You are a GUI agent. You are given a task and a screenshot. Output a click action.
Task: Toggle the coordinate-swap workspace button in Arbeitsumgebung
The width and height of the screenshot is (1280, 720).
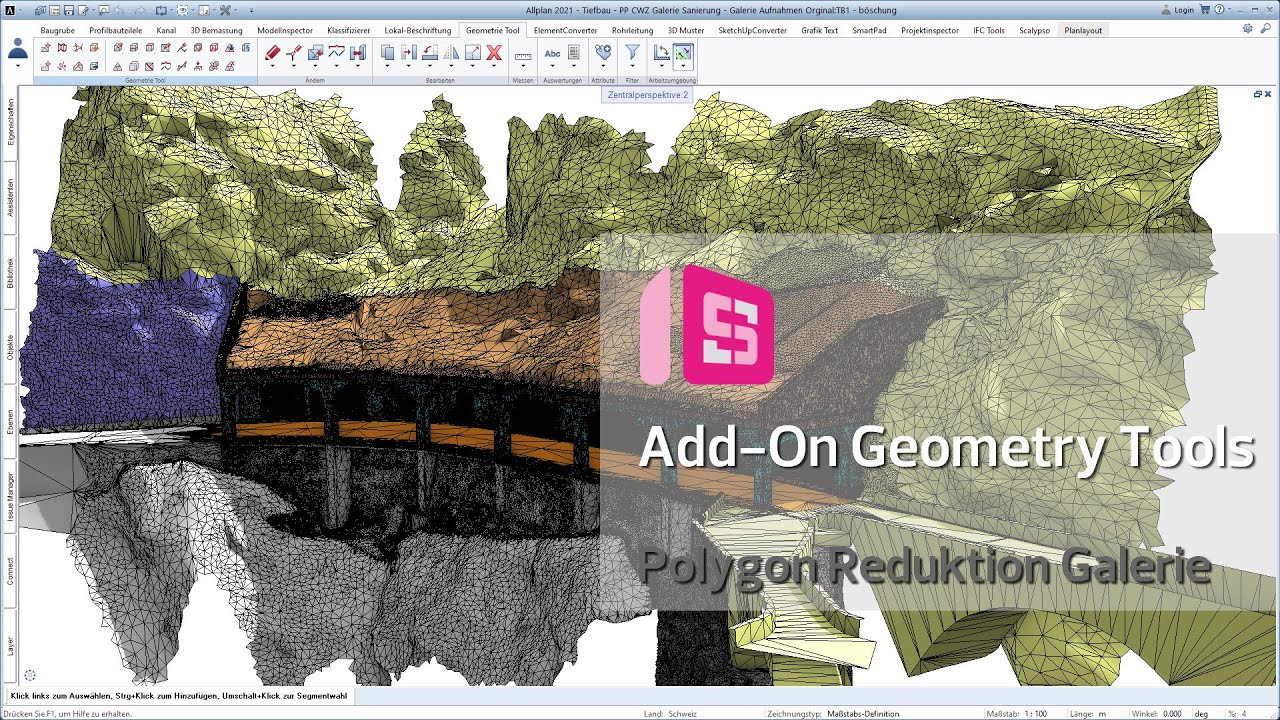click(661, 52)
